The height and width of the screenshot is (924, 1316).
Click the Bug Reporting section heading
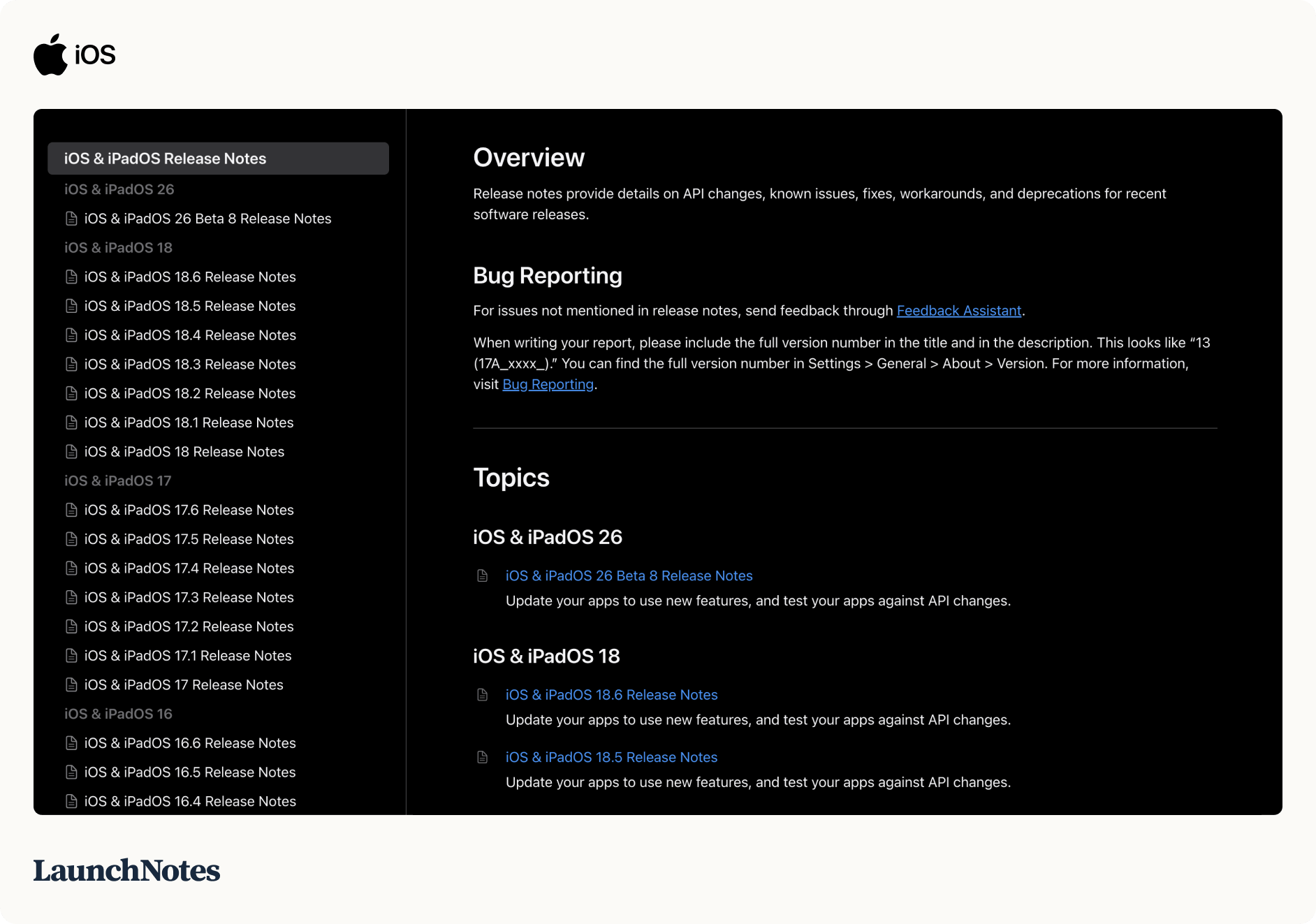(x=548, y=276)
